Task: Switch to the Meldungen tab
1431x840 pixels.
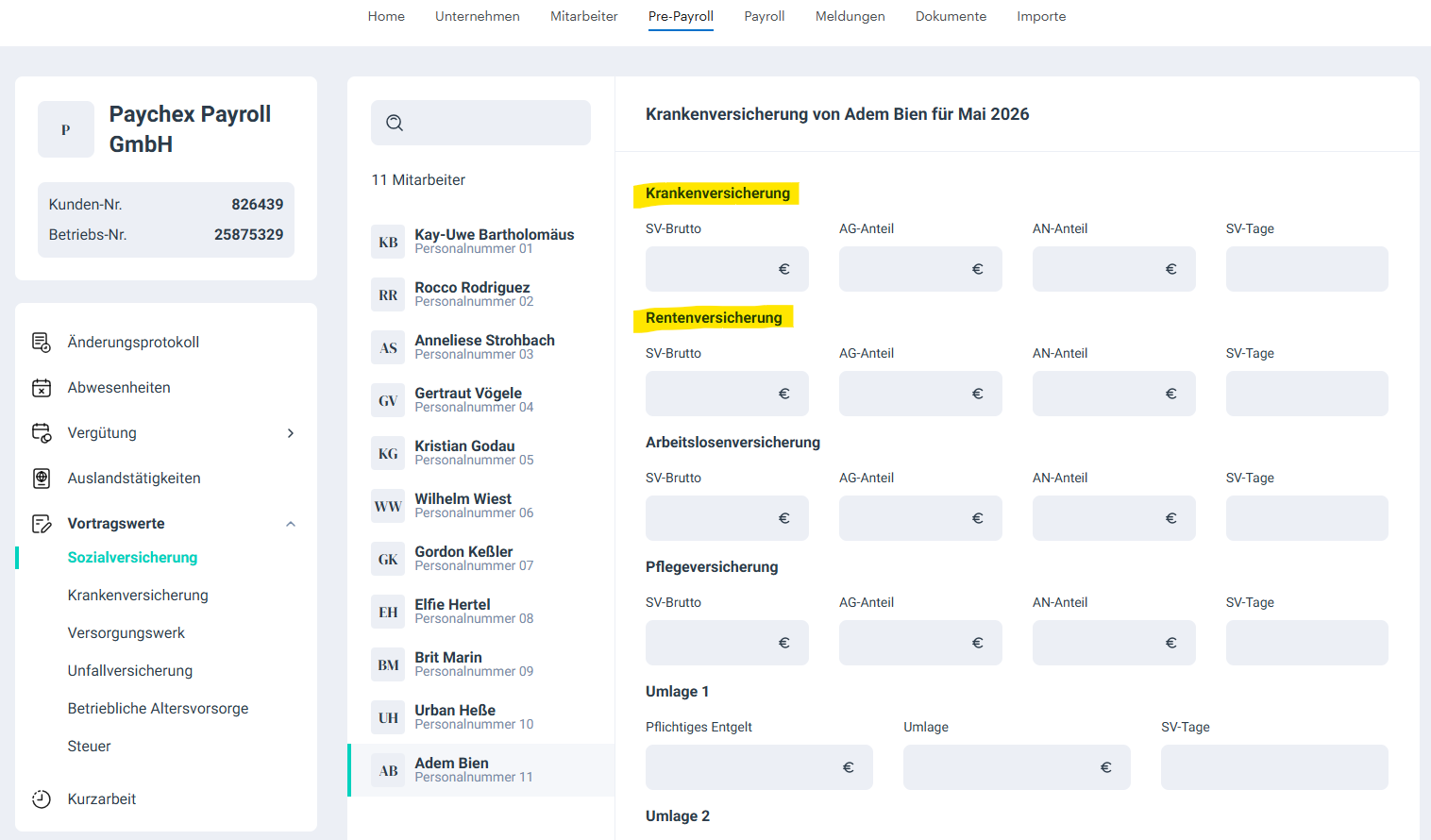Action: point(850,16)
